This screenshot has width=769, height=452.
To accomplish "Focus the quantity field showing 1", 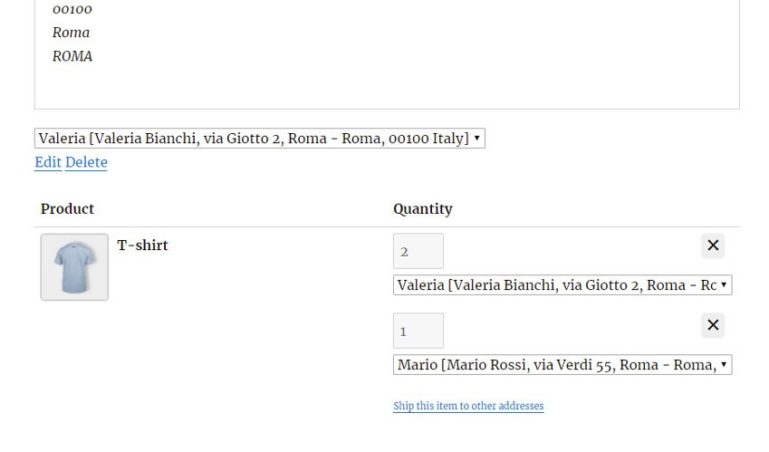I will pyautogui.click(x=418, y=331).
